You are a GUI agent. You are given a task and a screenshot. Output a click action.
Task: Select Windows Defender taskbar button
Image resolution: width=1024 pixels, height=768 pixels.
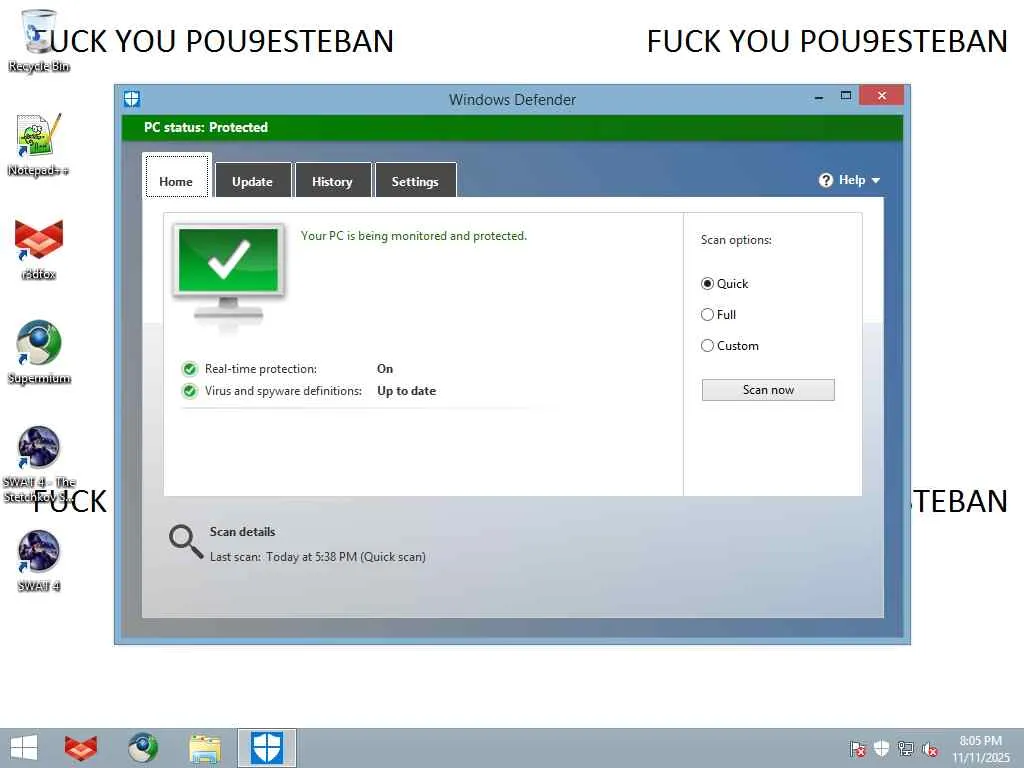click(267, 748)
